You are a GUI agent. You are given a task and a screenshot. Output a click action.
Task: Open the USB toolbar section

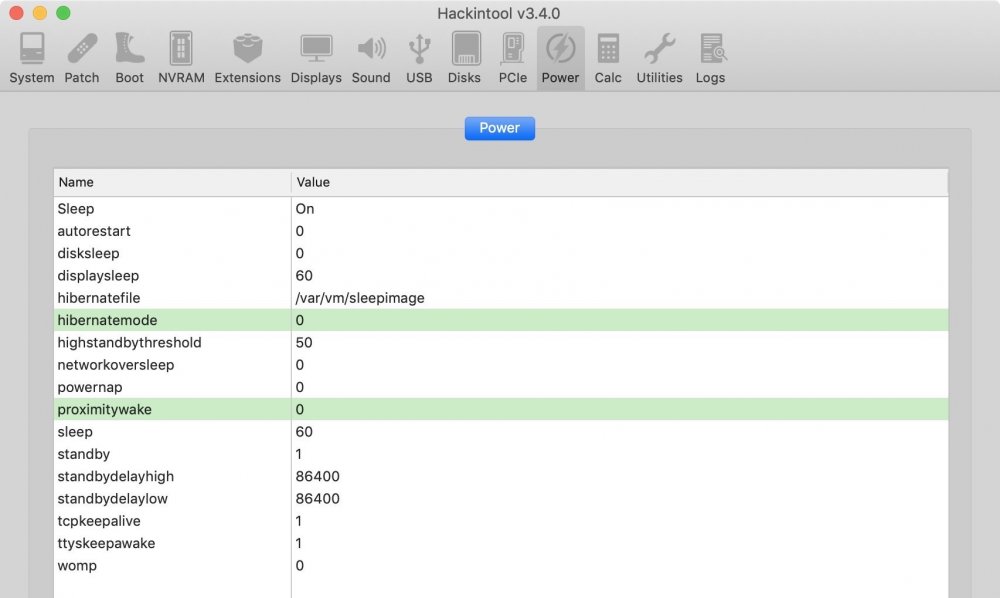(x=419, y=59)
